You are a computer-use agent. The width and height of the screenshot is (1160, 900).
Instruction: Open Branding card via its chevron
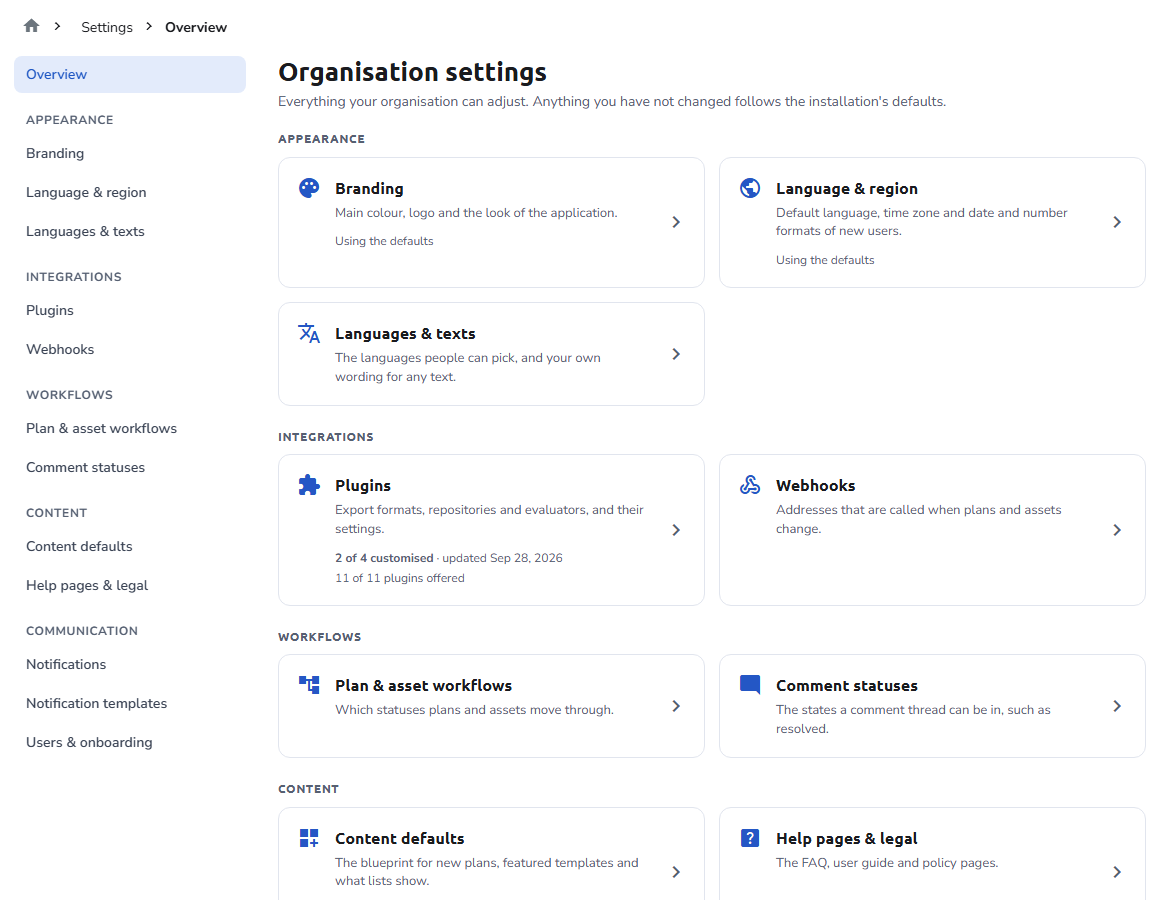675,222
